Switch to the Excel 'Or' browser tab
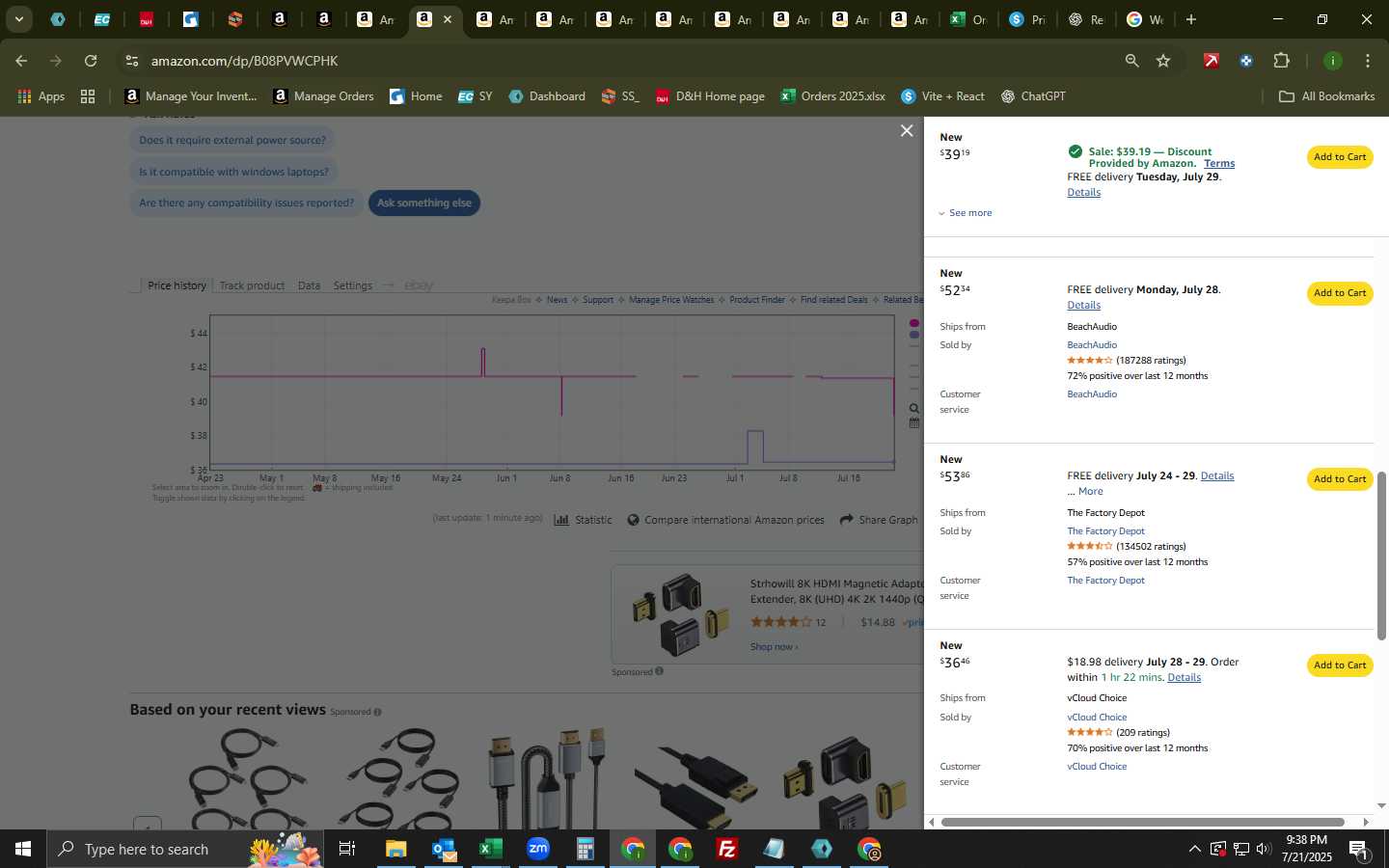 click(967, 19)
